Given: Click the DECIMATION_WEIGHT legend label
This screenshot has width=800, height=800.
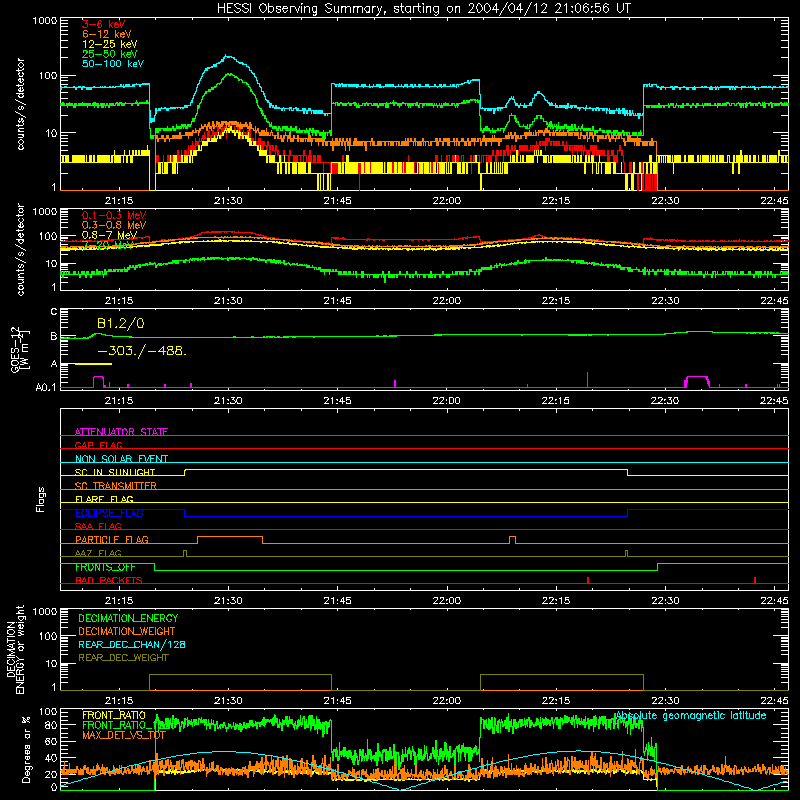Looking at the screenshot, I should [127, 631].
